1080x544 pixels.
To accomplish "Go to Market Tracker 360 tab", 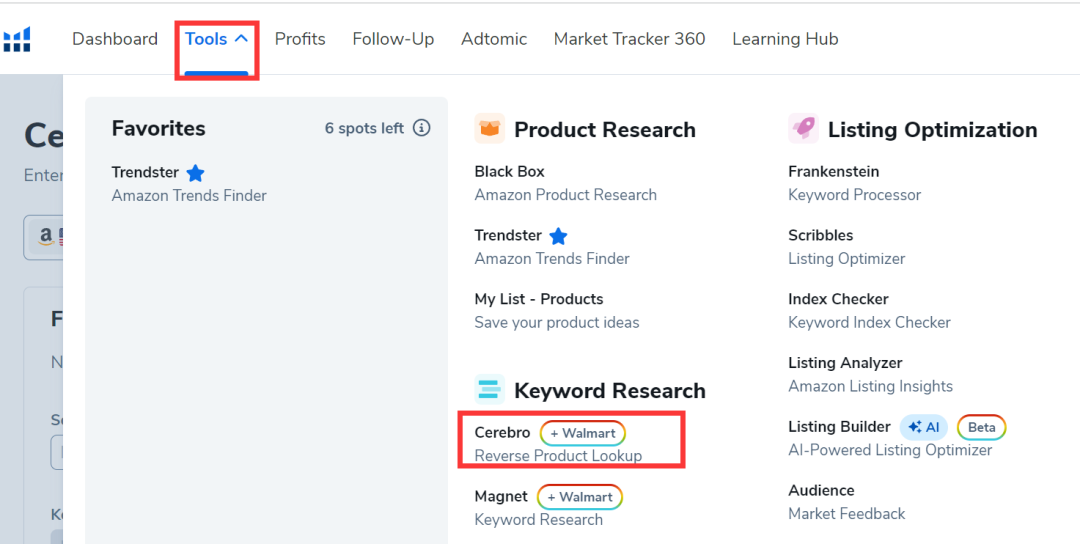I will [629, 39].
